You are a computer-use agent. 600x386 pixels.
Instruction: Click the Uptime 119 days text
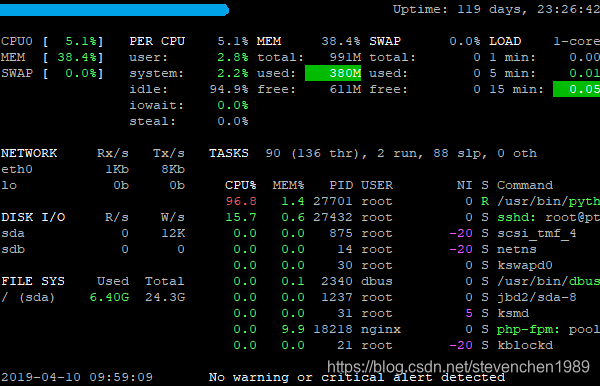496,9
